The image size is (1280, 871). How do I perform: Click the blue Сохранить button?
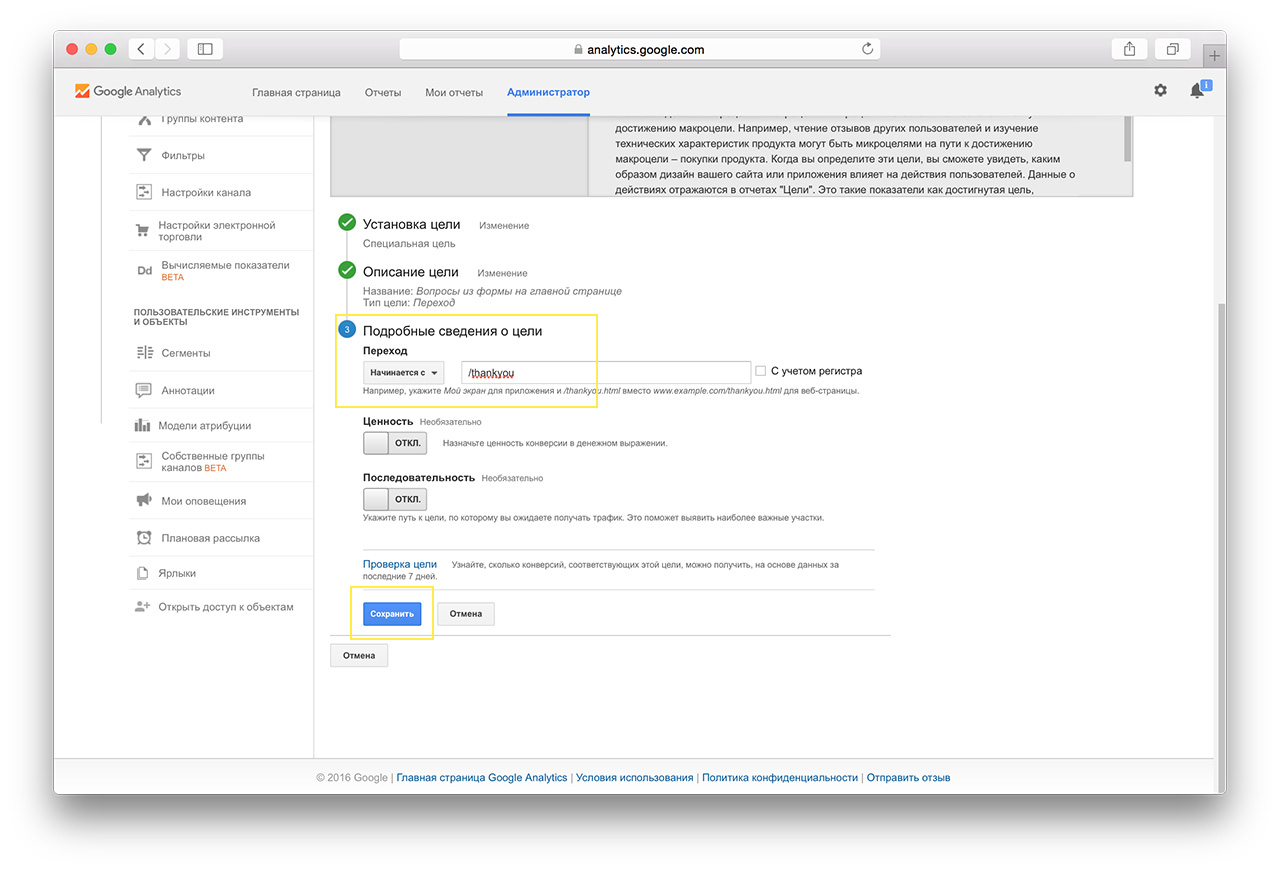click(392, 614)
